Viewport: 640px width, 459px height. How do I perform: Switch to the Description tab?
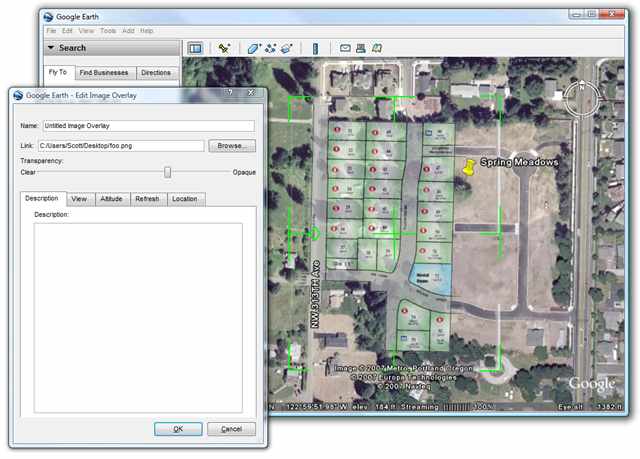pos(42,198)
